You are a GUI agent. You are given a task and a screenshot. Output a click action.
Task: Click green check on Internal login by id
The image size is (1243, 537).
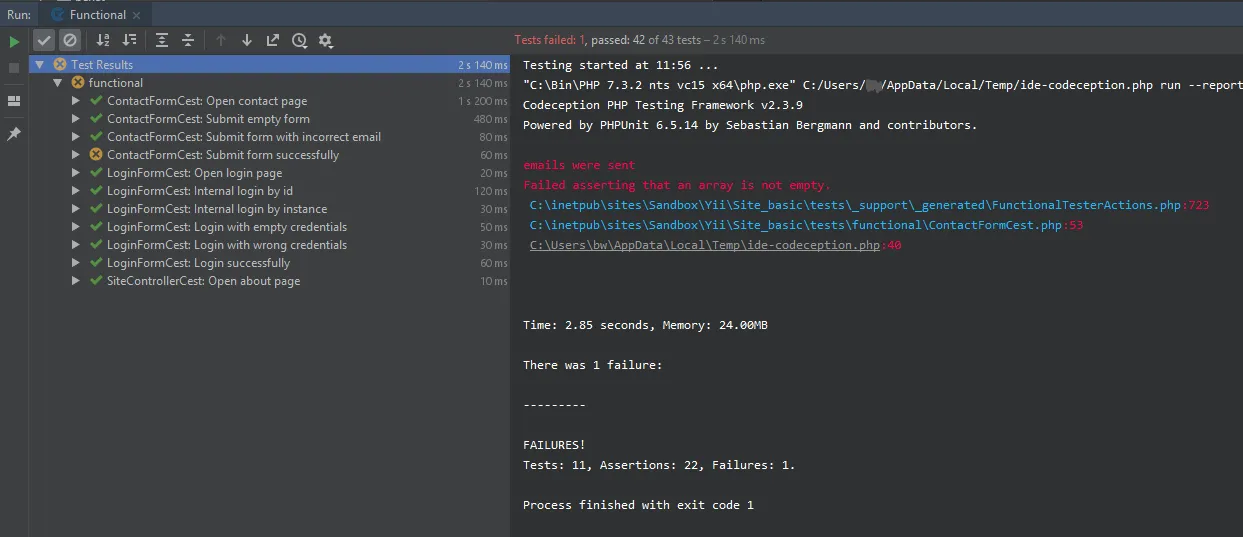tap(96, 191)
